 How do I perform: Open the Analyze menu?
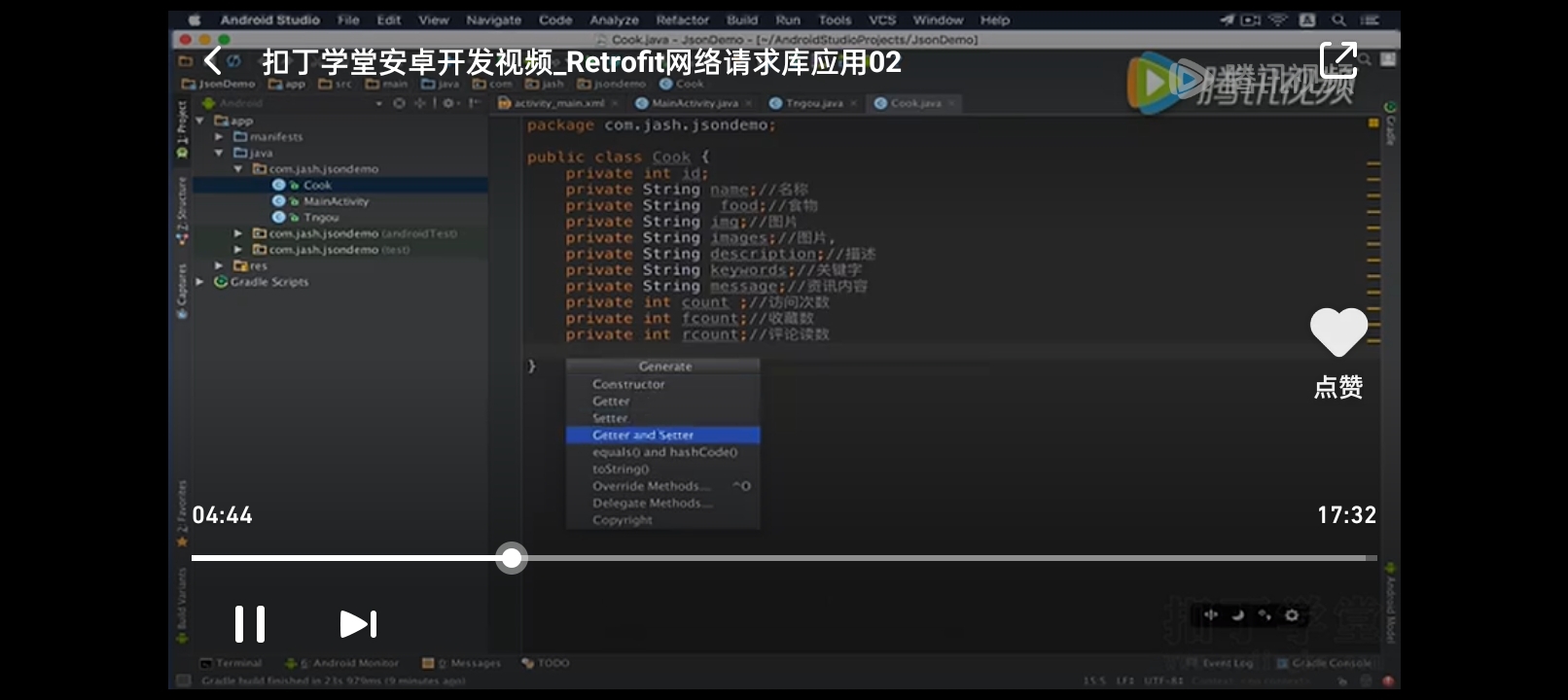coord(614,19)
